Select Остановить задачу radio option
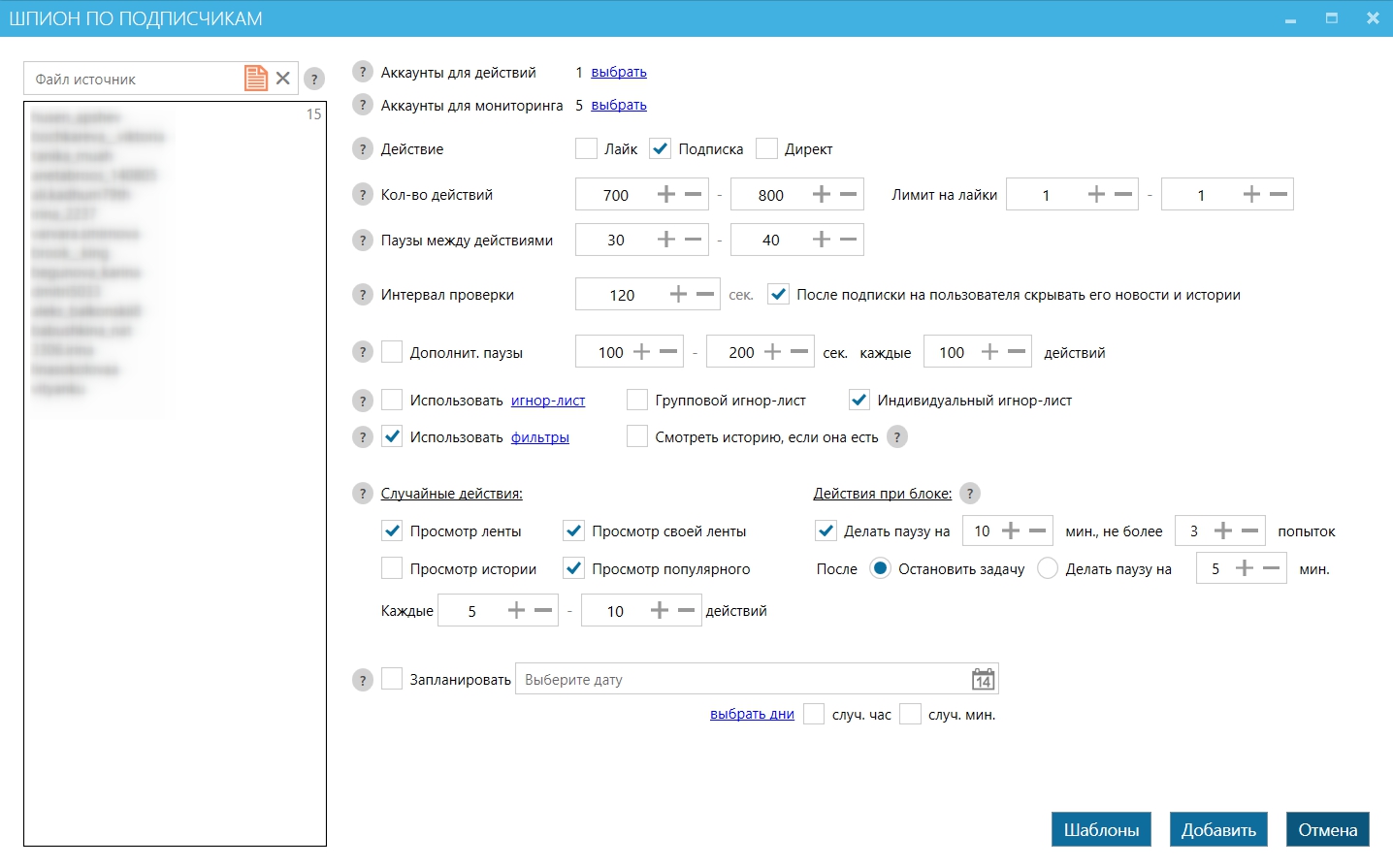Viewport: 1393px width, 868px height. 880,568
